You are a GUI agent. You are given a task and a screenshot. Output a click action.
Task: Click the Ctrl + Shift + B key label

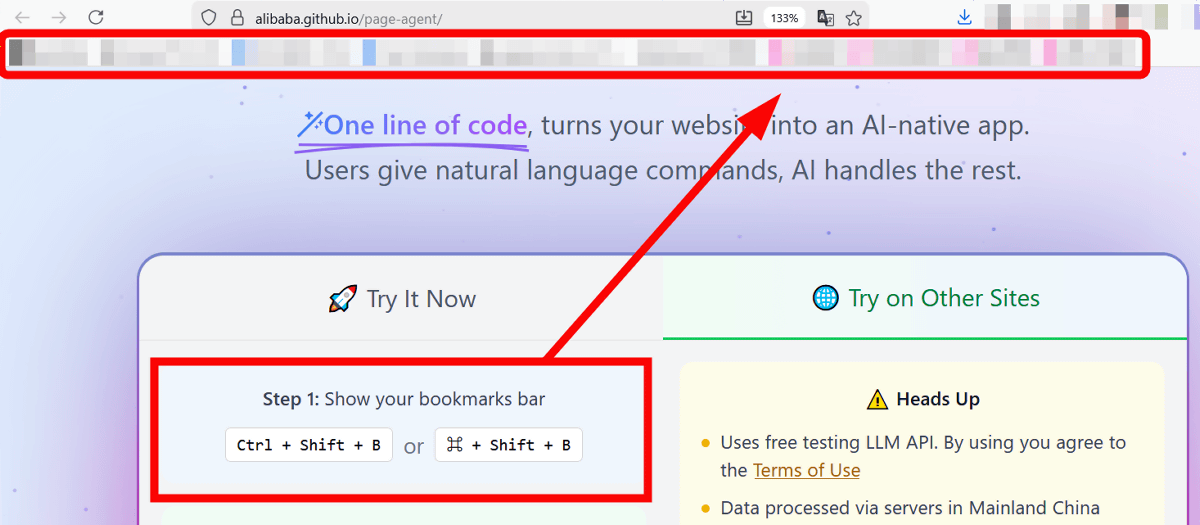tap(309, 445)
